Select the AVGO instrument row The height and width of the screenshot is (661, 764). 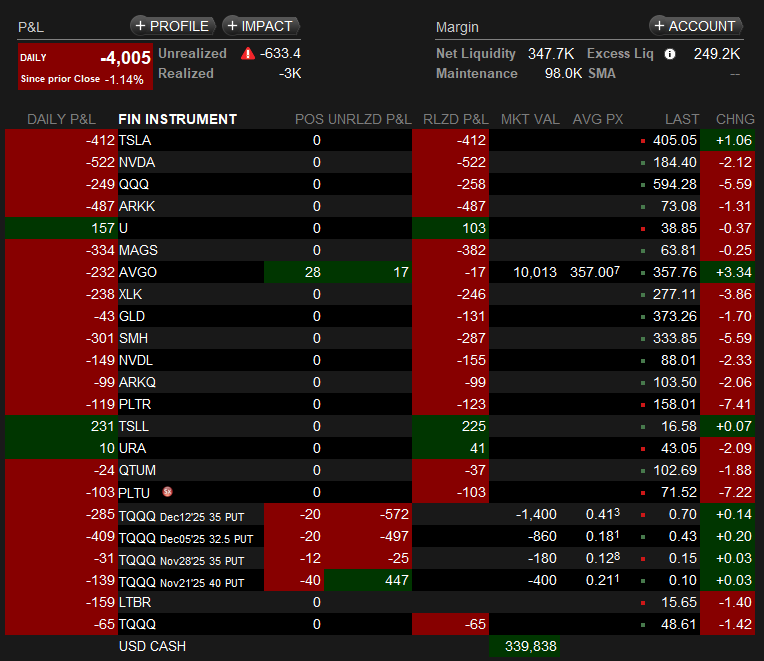380,272
